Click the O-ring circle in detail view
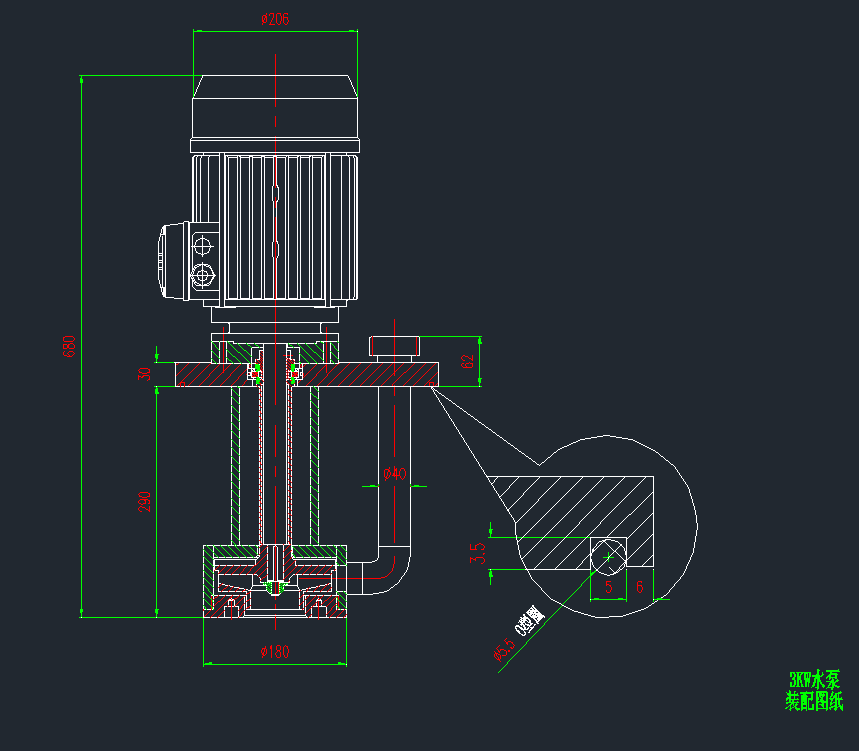Screen dimensions: 859x751 point(608,554)
